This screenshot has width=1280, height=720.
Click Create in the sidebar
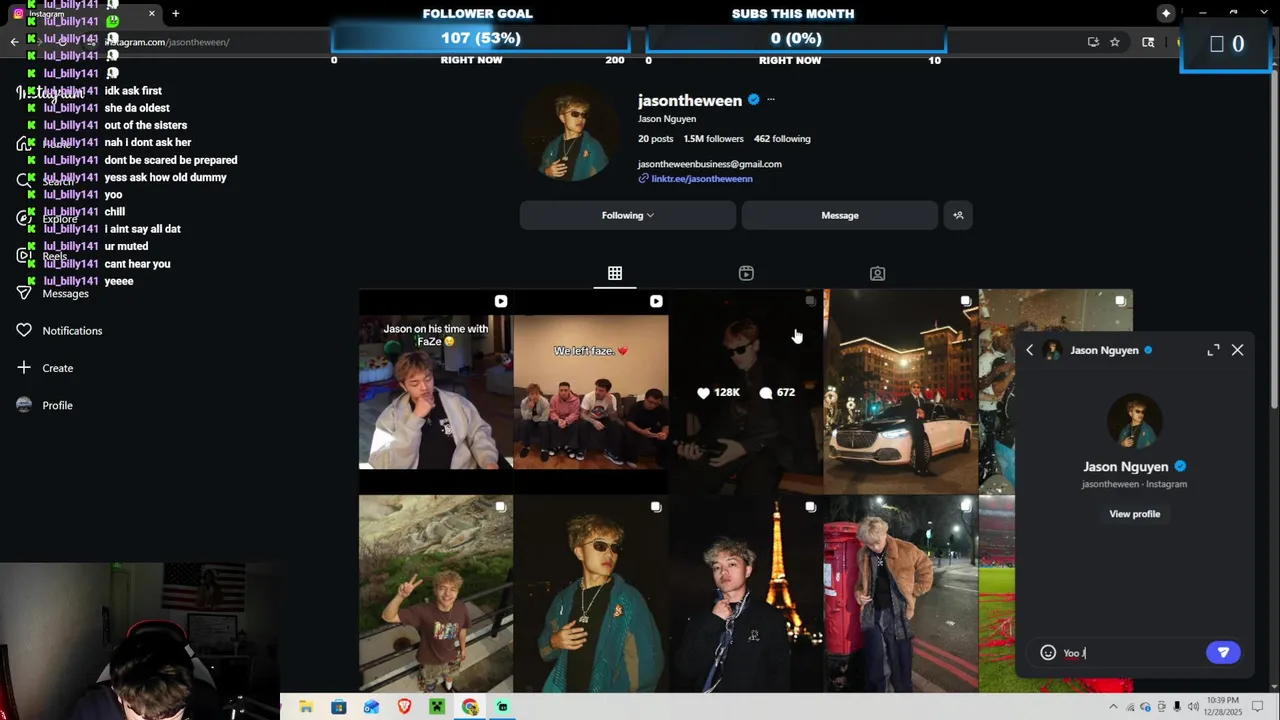58,368
